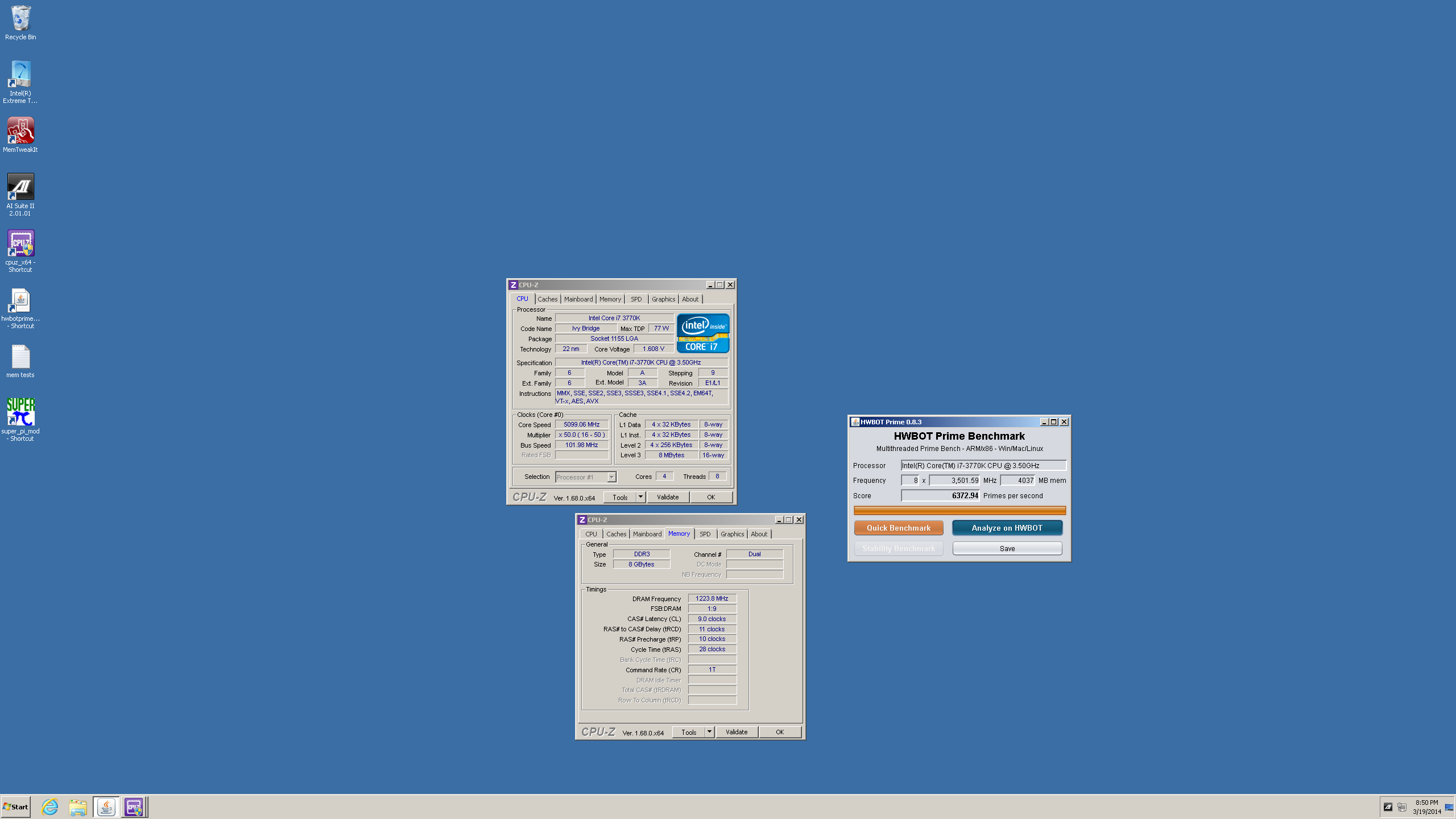Click the network tray icon
The height and width of the screenshot is (819, 1456).
(1402, 806)
